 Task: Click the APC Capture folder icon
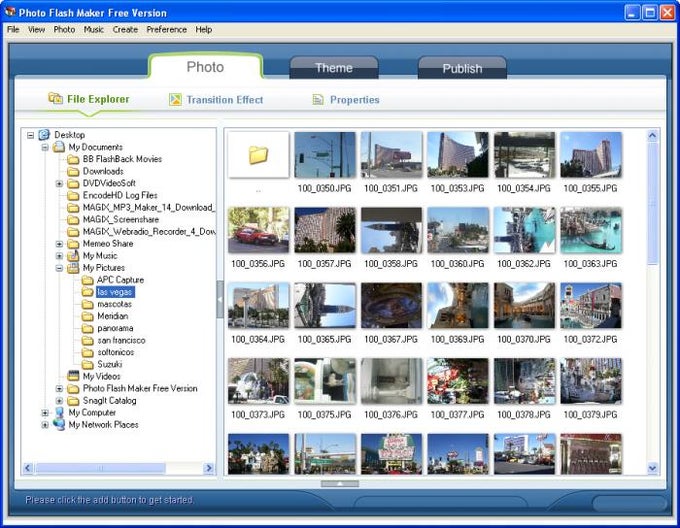click(88, 280)
